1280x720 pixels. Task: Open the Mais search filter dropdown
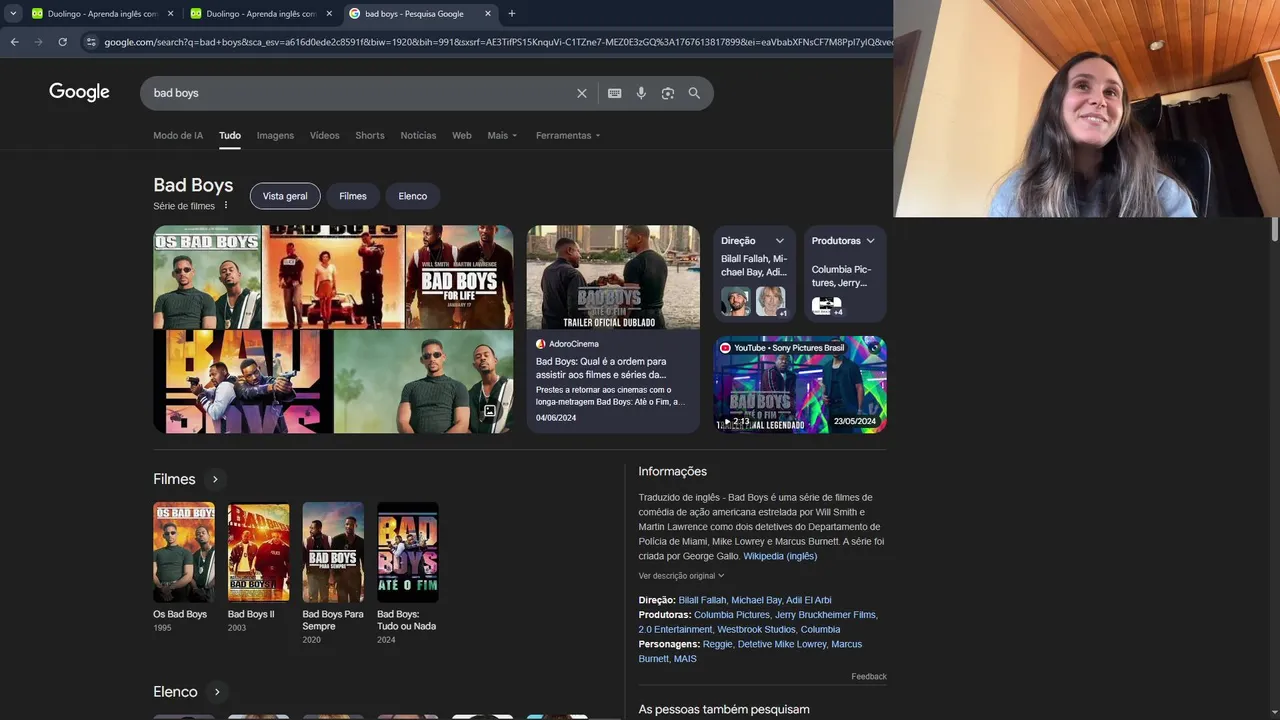click(x=502, y=136)
